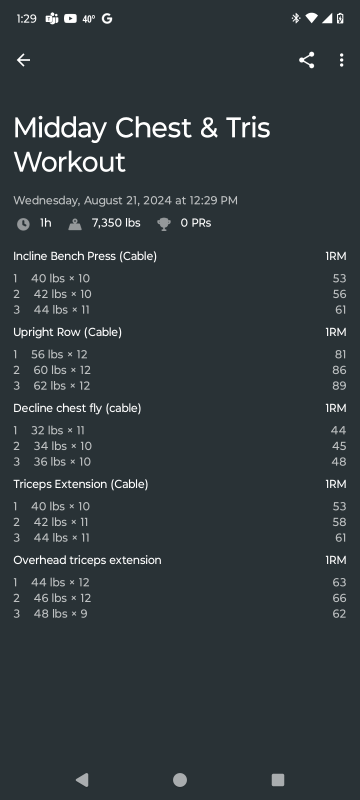Tap the YouTube notification icon in status bar

pyautogui.click(x=70, y=19)
